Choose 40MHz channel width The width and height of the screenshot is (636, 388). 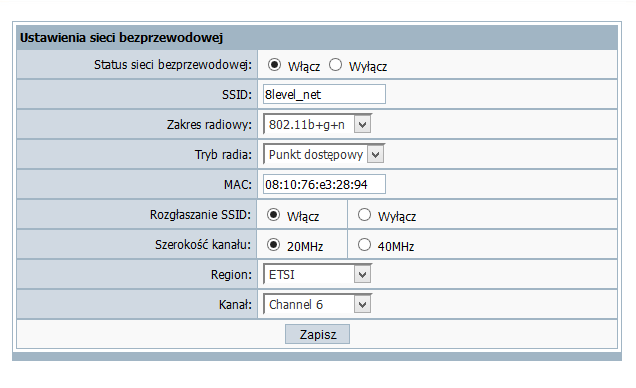[364, 245]
